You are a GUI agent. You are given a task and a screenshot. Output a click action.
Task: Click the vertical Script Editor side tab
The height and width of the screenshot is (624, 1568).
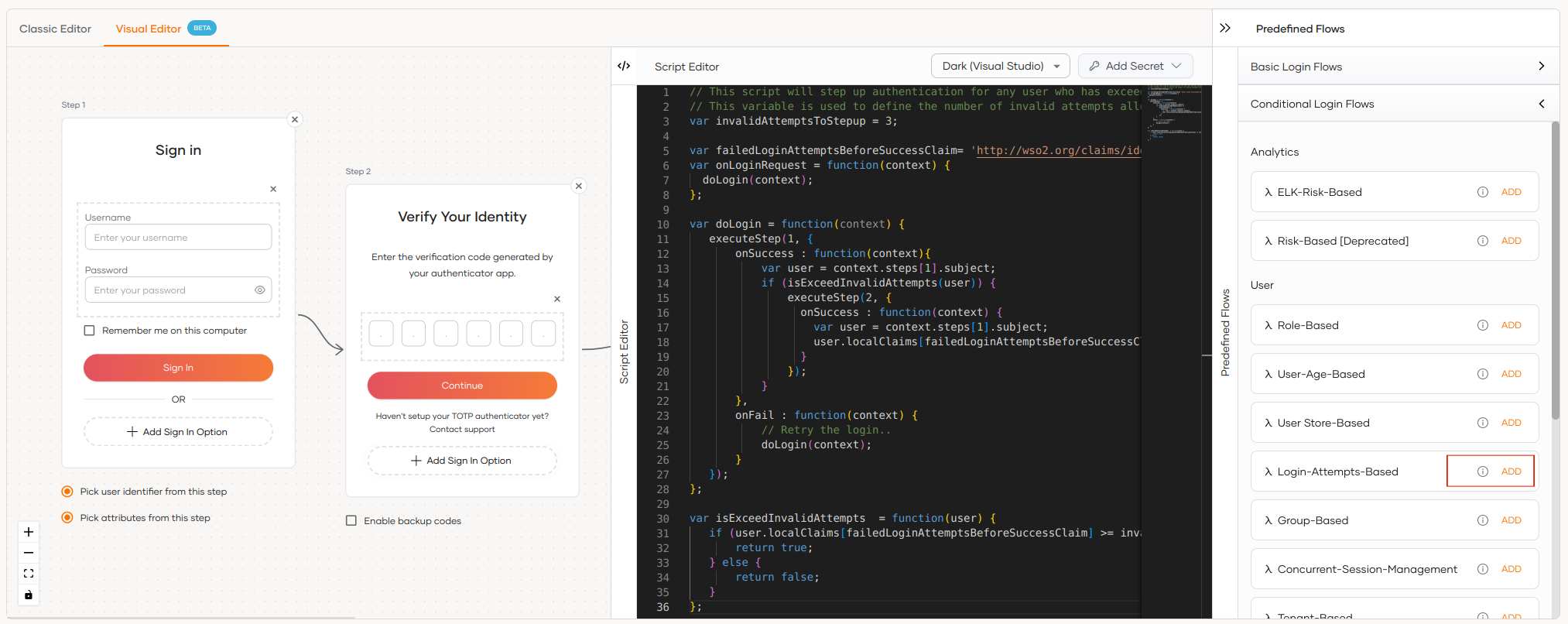[x=624, y=352]
